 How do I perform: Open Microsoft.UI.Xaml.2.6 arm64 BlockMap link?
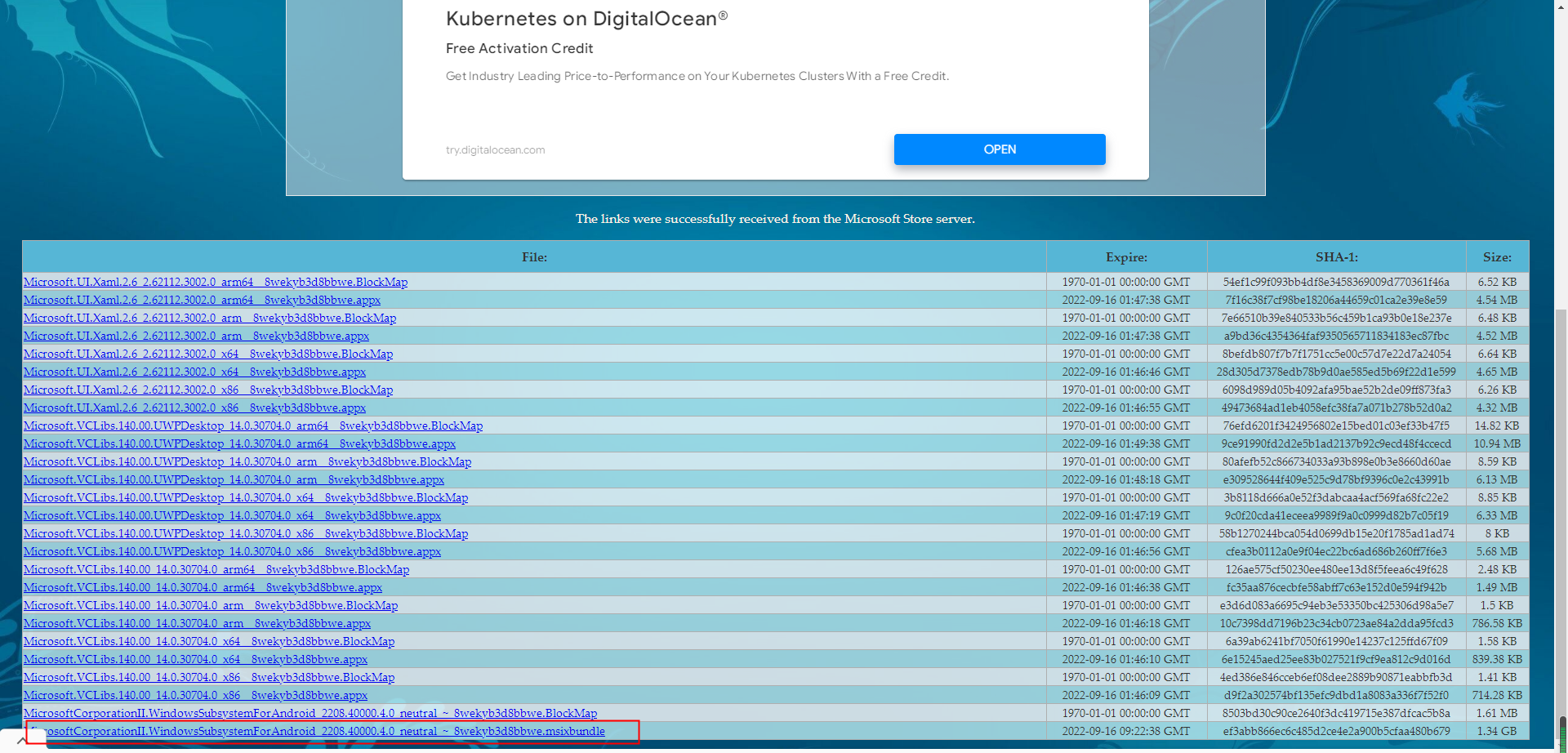pyautogui.click(x=216, y=282)
